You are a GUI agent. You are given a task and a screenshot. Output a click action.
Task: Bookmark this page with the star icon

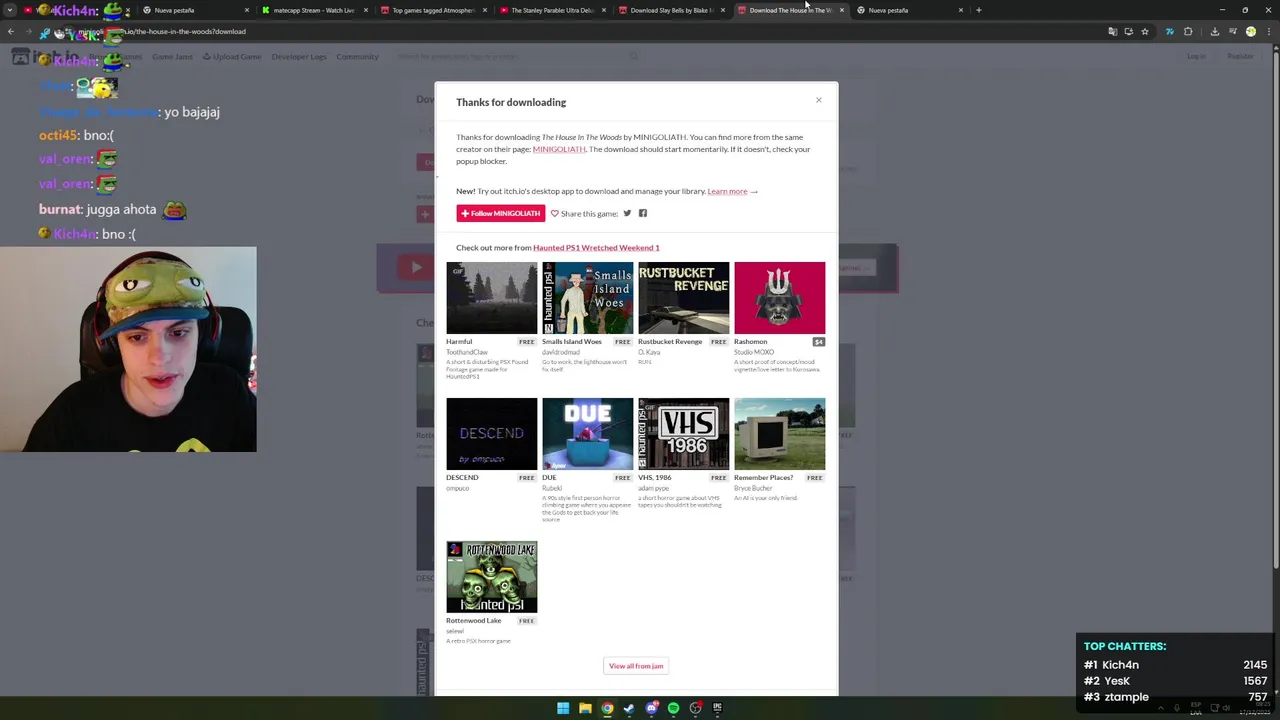pos(1145,31)
